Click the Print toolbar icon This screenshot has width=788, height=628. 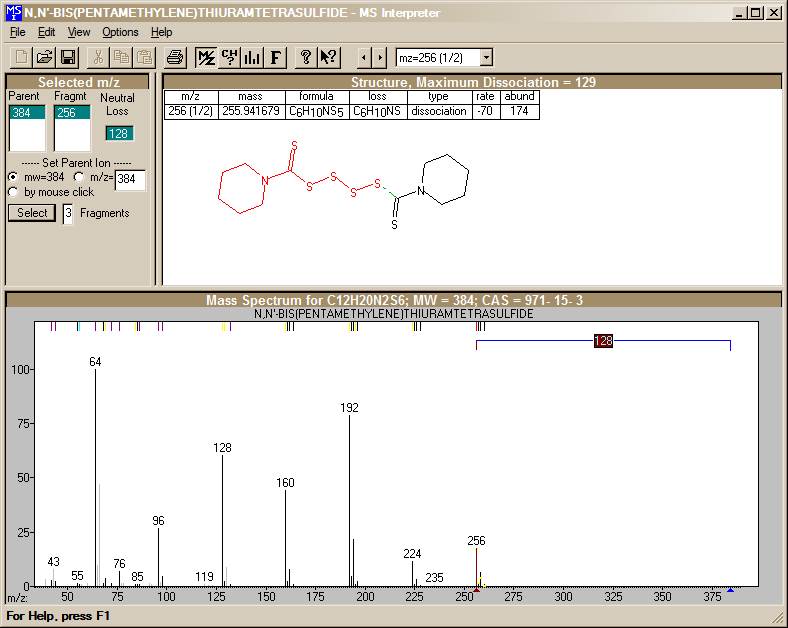(175, 57)
